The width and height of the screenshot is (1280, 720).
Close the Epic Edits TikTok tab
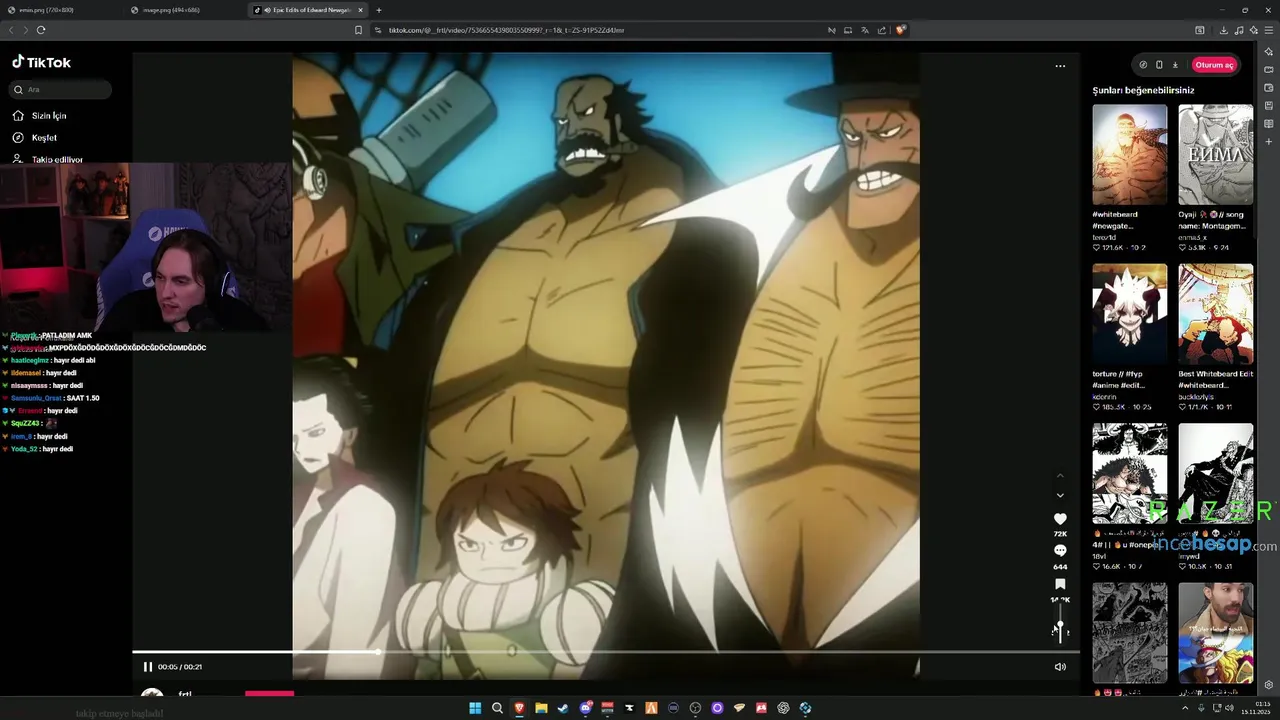tap(361, 10)
